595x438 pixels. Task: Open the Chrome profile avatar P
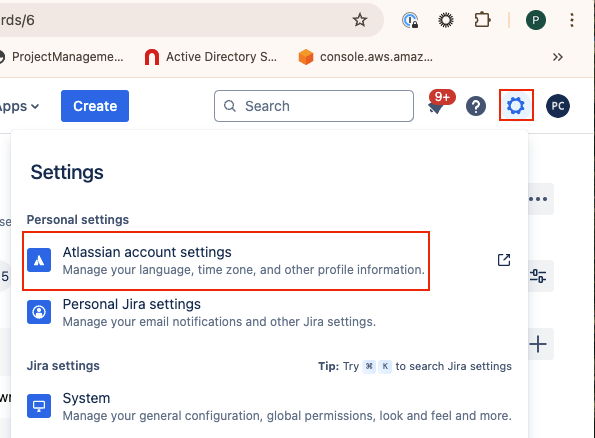click(x=536, y=20)
